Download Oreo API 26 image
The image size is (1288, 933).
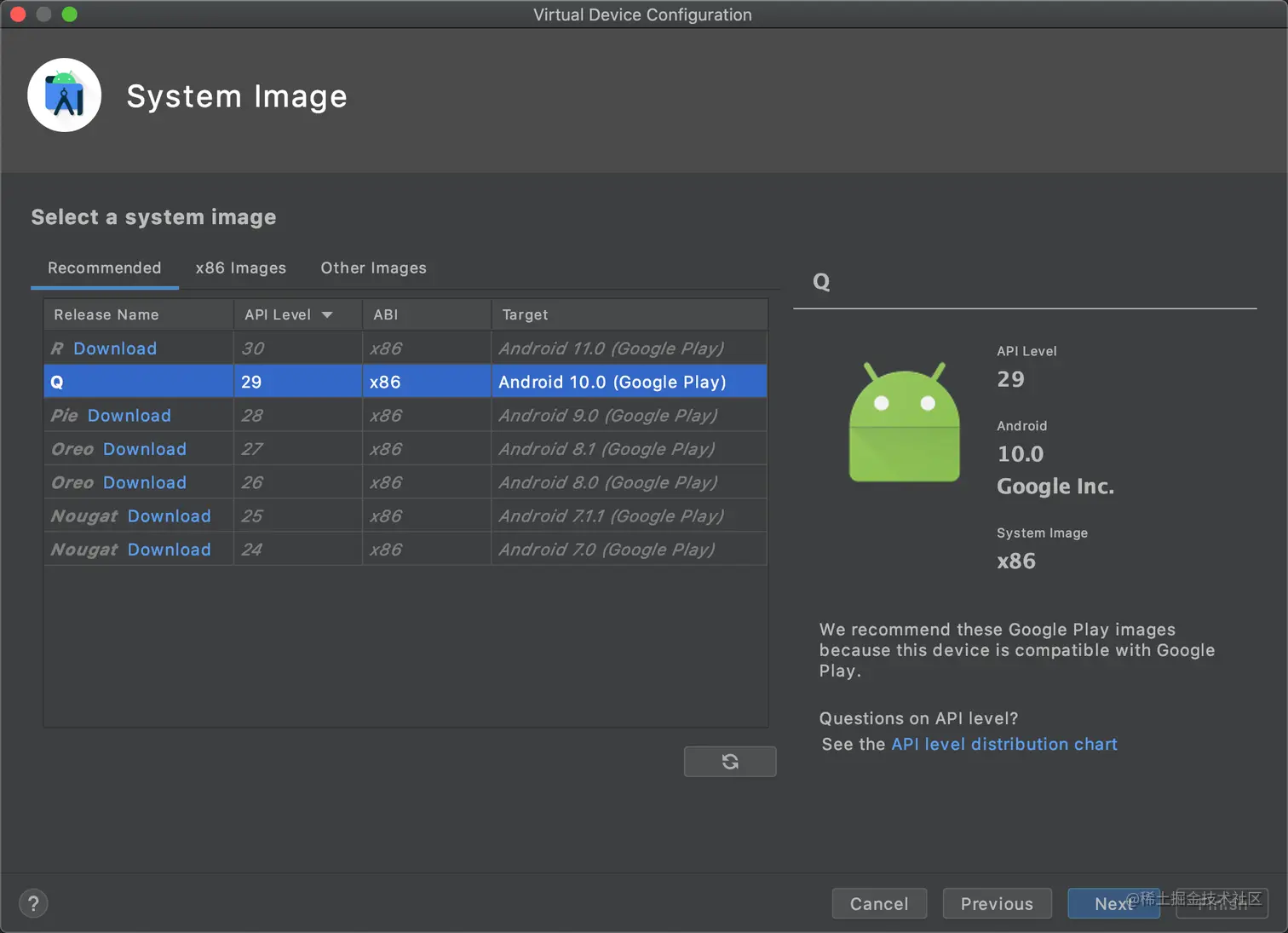pos(145,482)
